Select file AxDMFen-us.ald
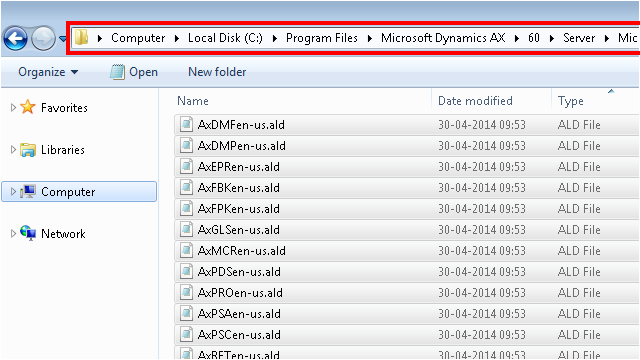 [241, 125]
